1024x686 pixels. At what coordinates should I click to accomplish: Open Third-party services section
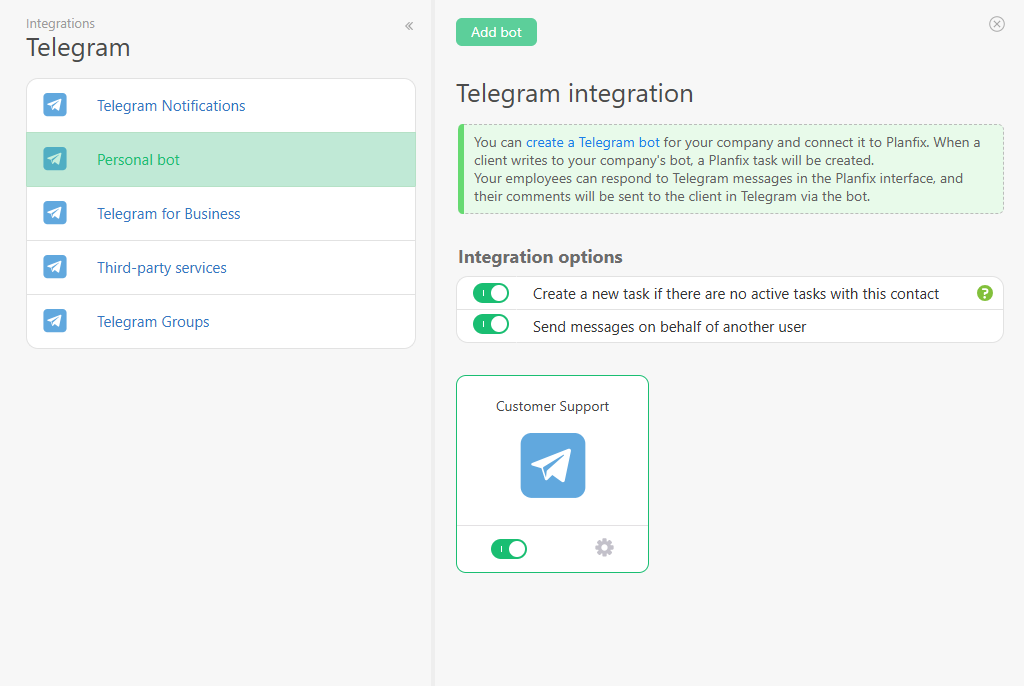click(221, 268)
